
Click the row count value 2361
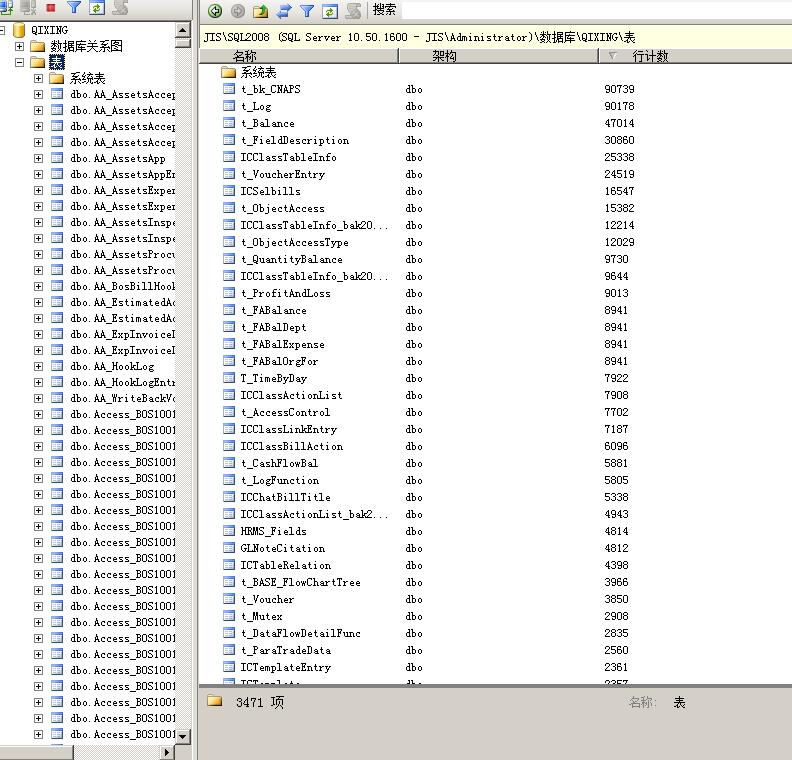point(616,667)
